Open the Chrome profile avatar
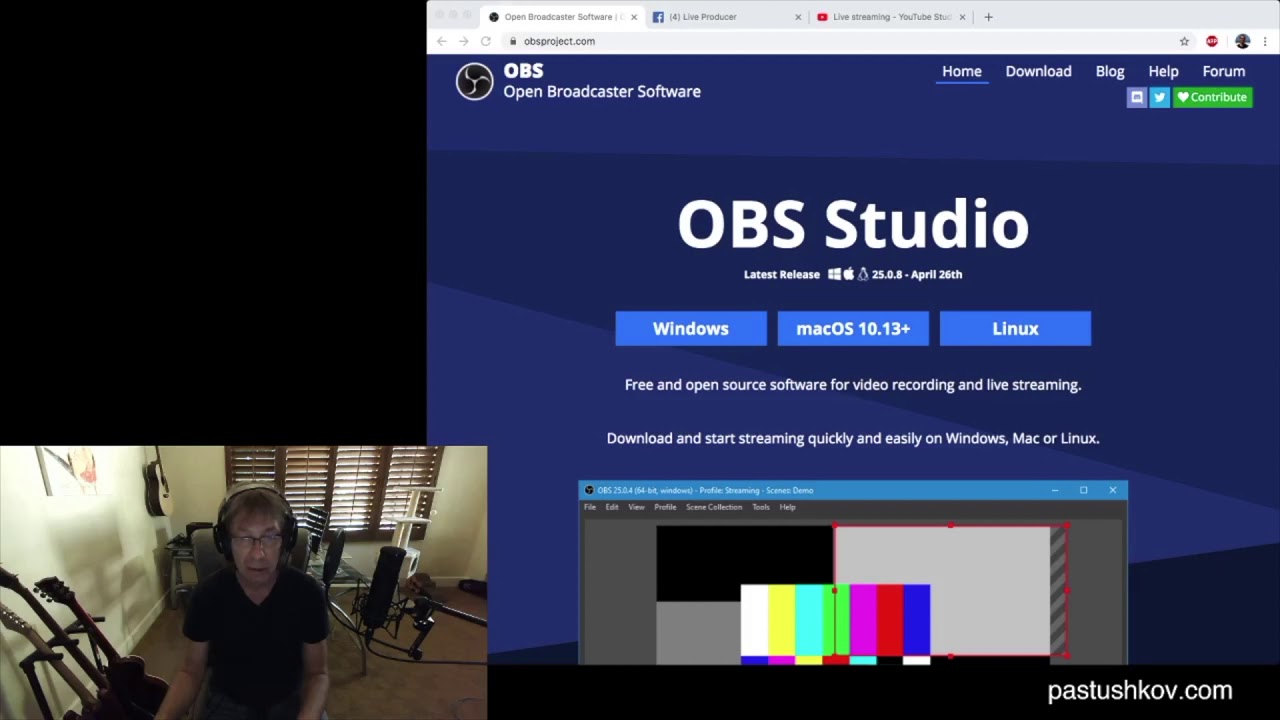1280x720 pixels. (x=1242, y=41)
